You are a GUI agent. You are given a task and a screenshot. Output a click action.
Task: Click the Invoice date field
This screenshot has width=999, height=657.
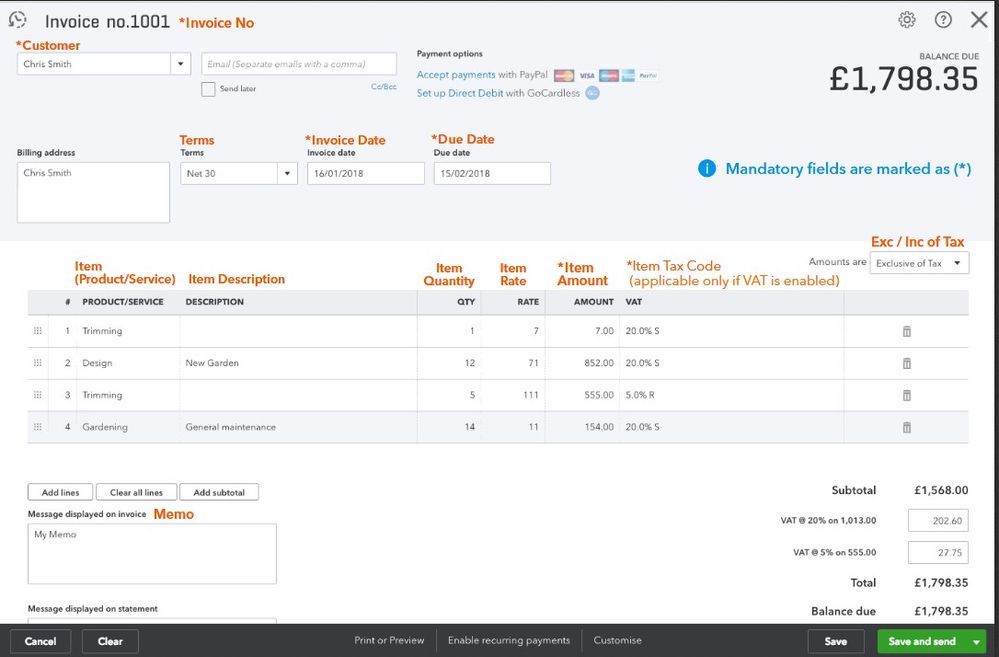(366, 173)
